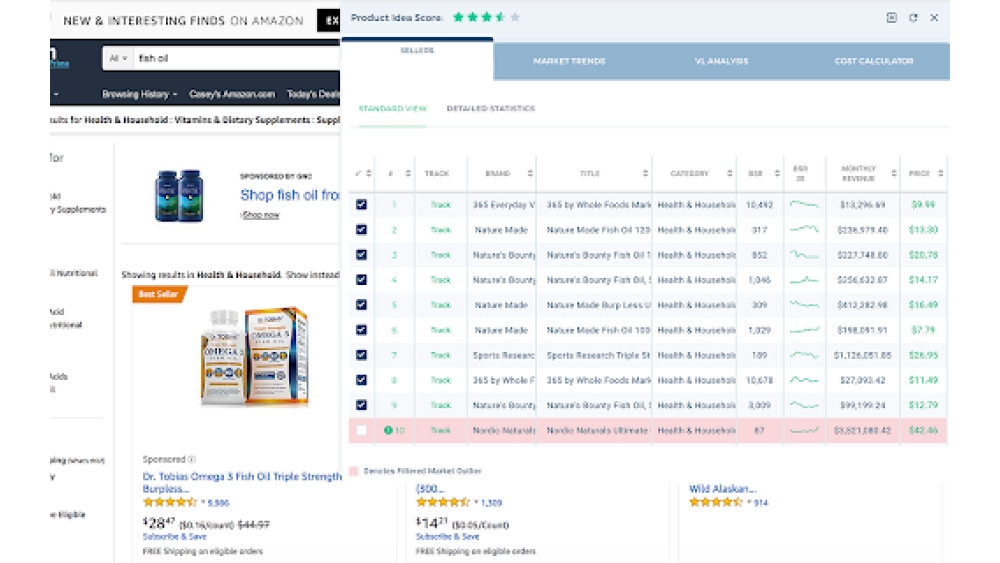Sort table by Brand column arrows
Image resolution: width=1000 pixels, height=563 pixels.
[x=530, y=173]
